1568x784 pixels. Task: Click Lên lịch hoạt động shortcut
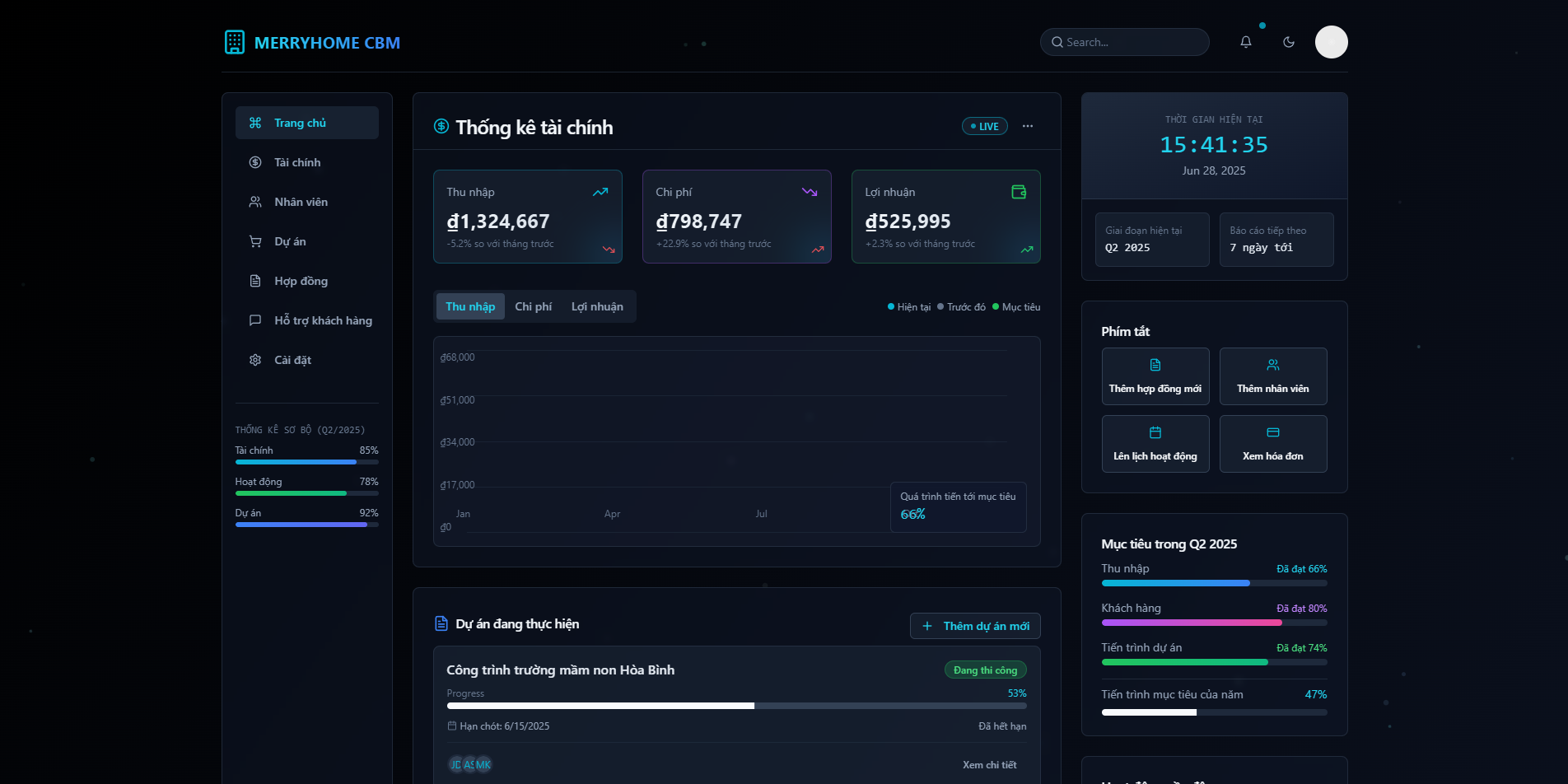(1155, 444)
